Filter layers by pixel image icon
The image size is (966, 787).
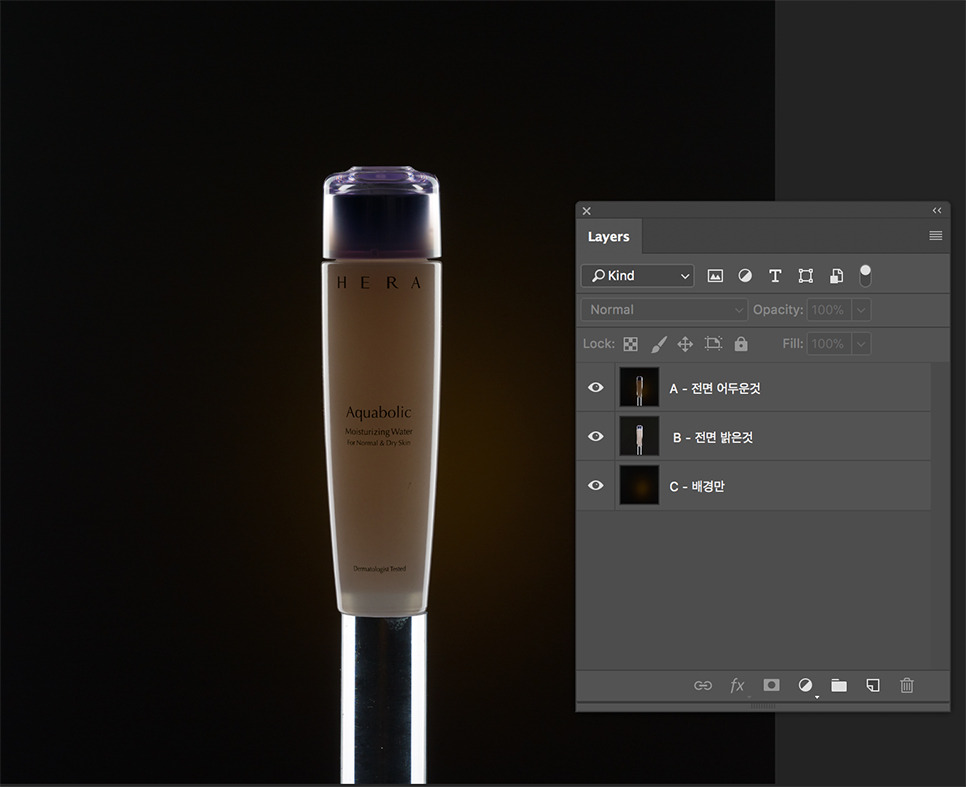[x=715, y=276]
